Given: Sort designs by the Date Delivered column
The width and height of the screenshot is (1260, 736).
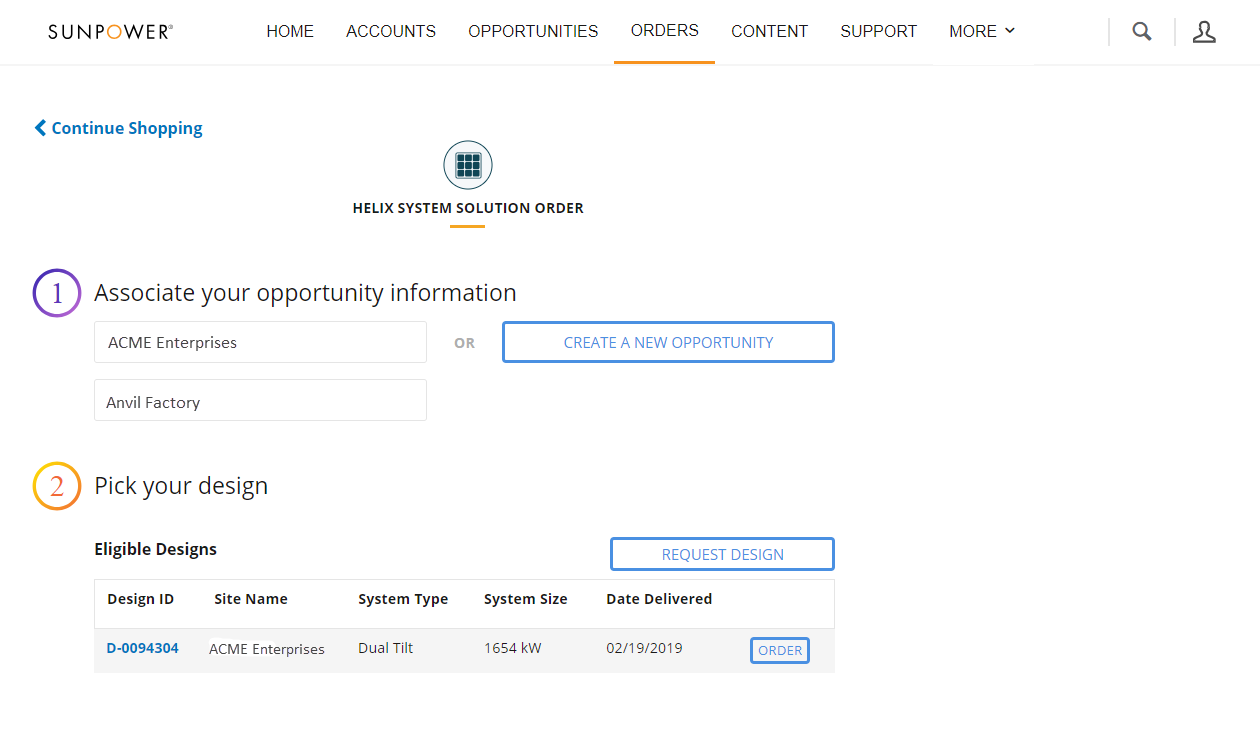Looking at the screenshot, I should tap(659, 598).
